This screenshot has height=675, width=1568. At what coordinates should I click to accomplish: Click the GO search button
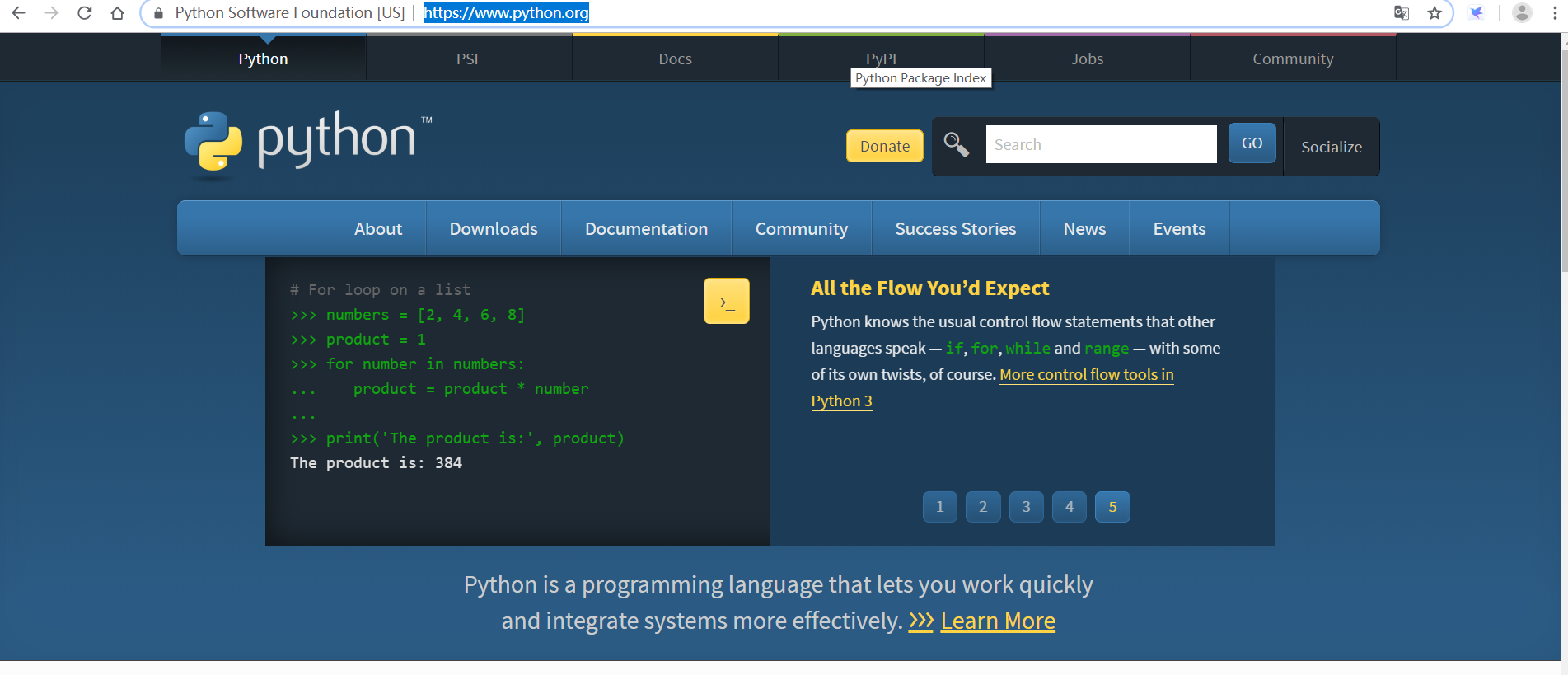(1252, 143)
